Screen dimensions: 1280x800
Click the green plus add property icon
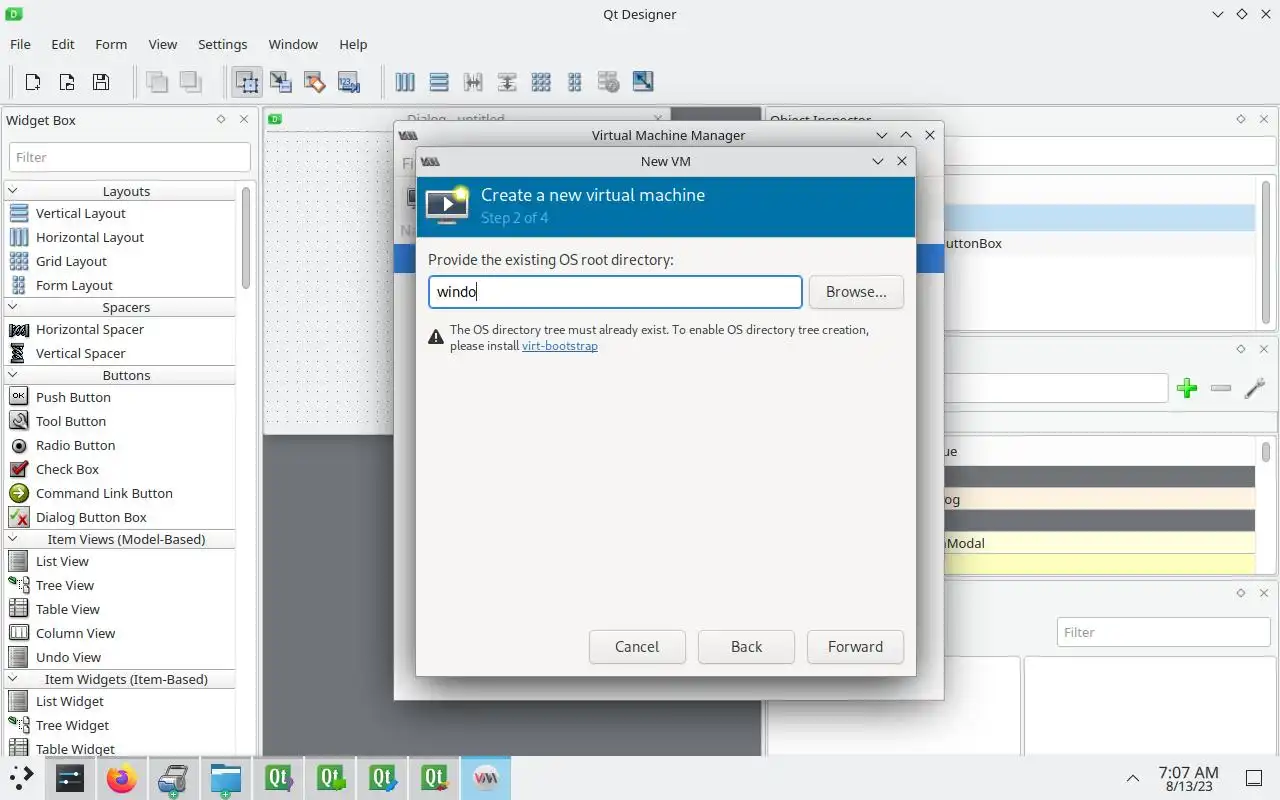1187,388
